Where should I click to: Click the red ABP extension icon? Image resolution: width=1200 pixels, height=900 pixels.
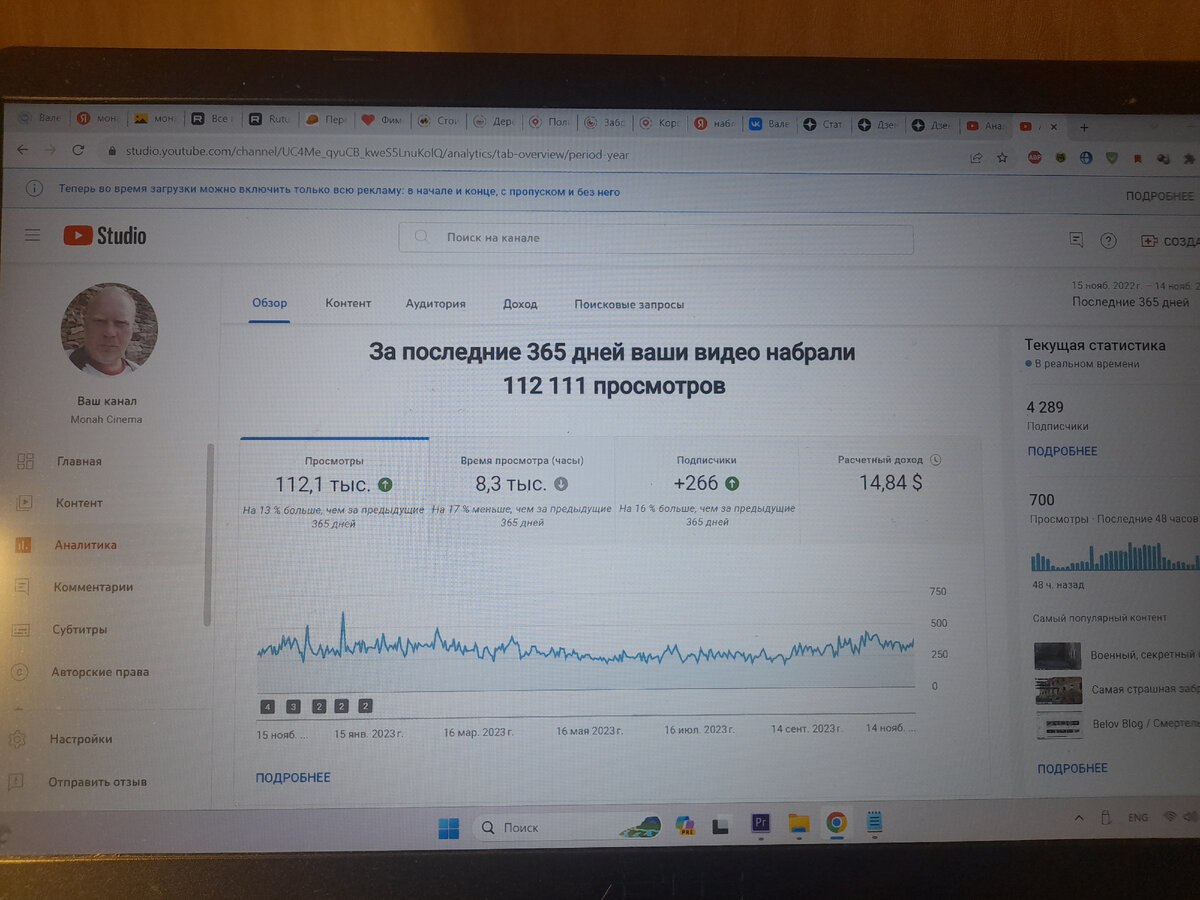point(1036,157)
